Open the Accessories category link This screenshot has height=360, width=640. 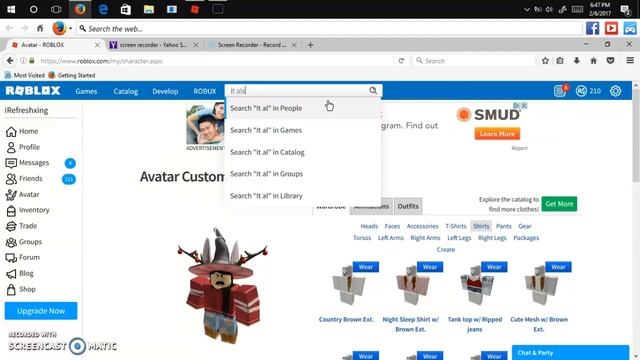422,226
